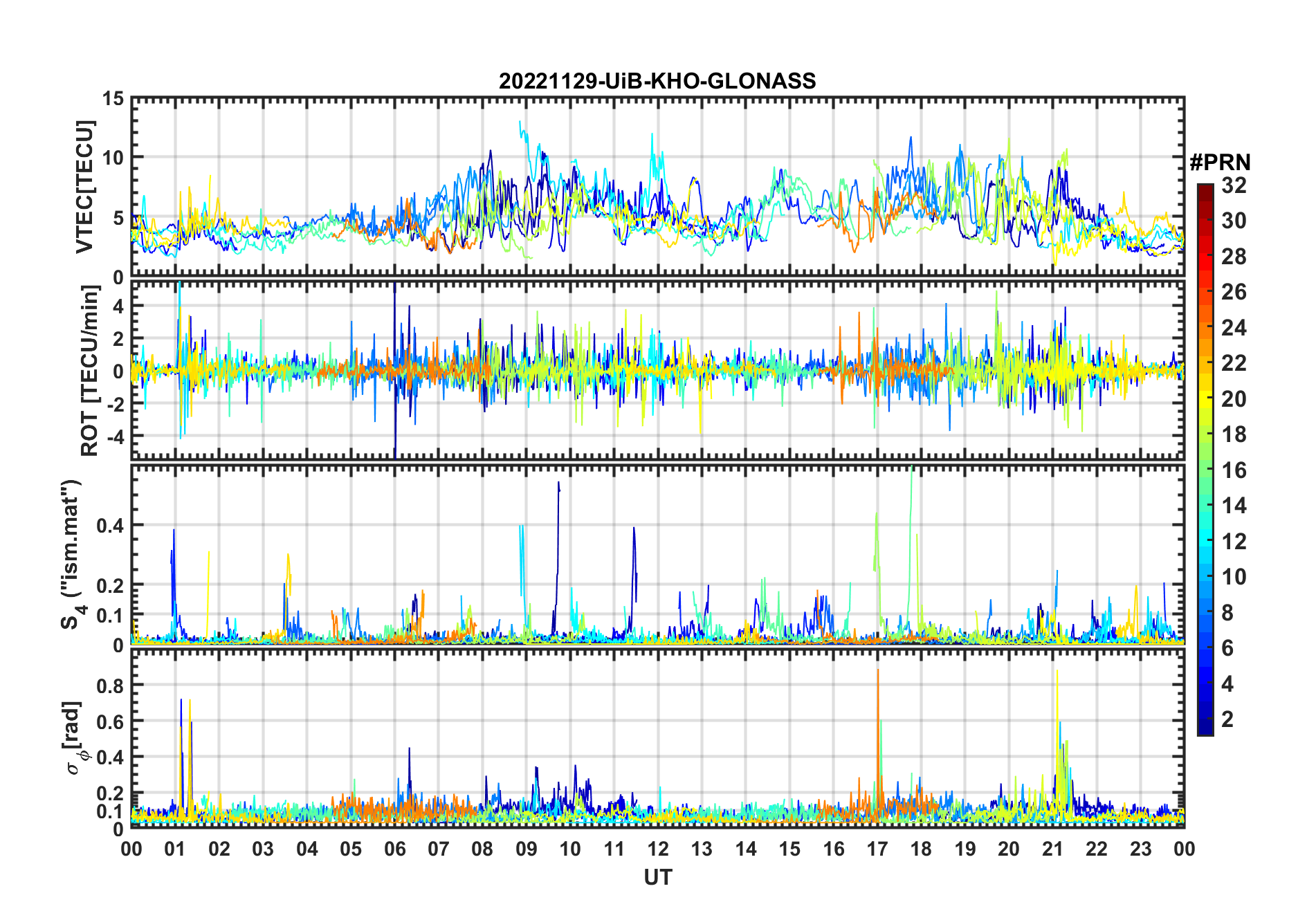Click the ROT [TECU/min] axis label
The height and width of the screenshot is (920, 1316).
tap(90, 370)
